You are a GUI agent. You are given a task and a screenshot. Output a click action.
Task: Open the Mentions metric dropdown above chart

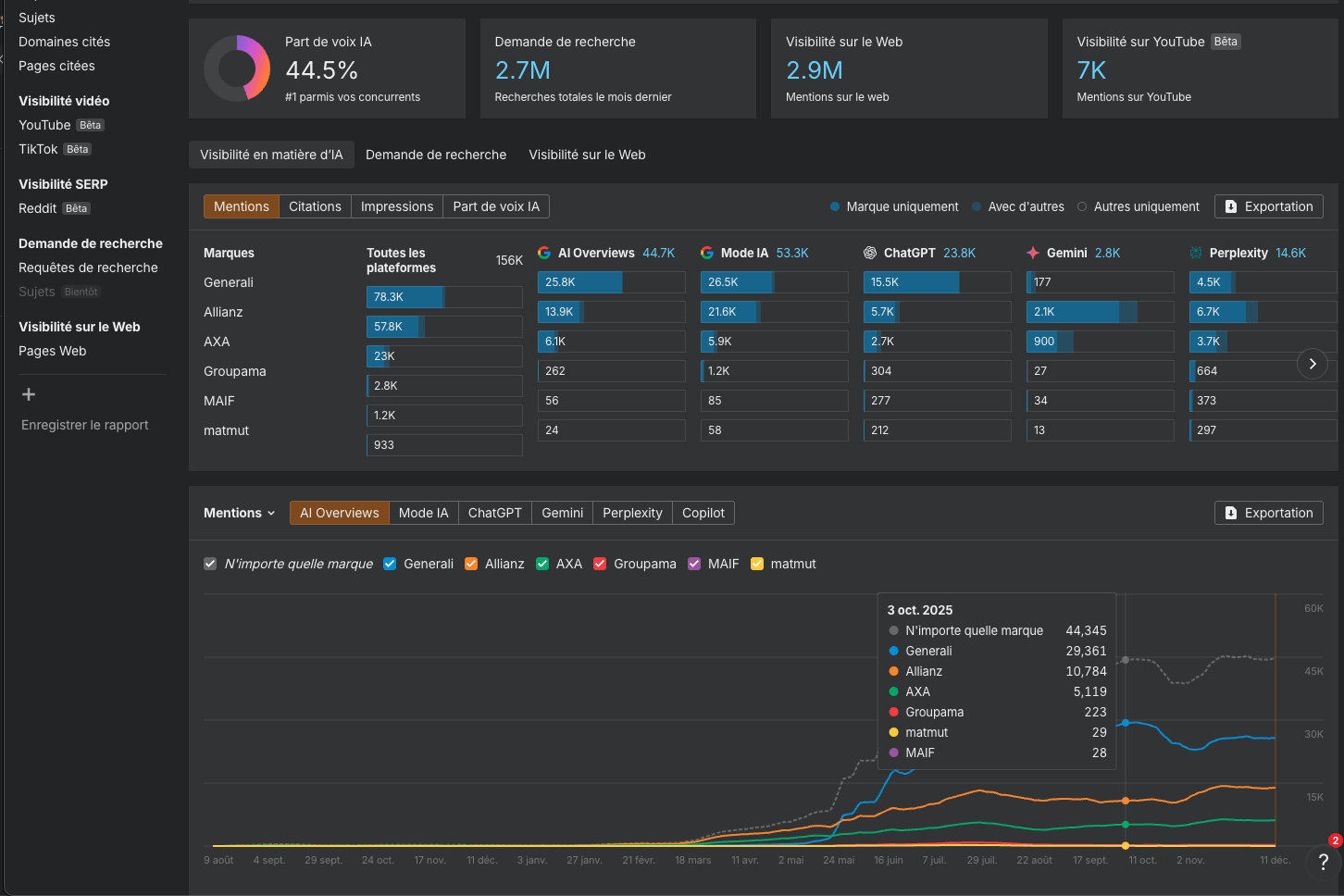pos(239,513)
